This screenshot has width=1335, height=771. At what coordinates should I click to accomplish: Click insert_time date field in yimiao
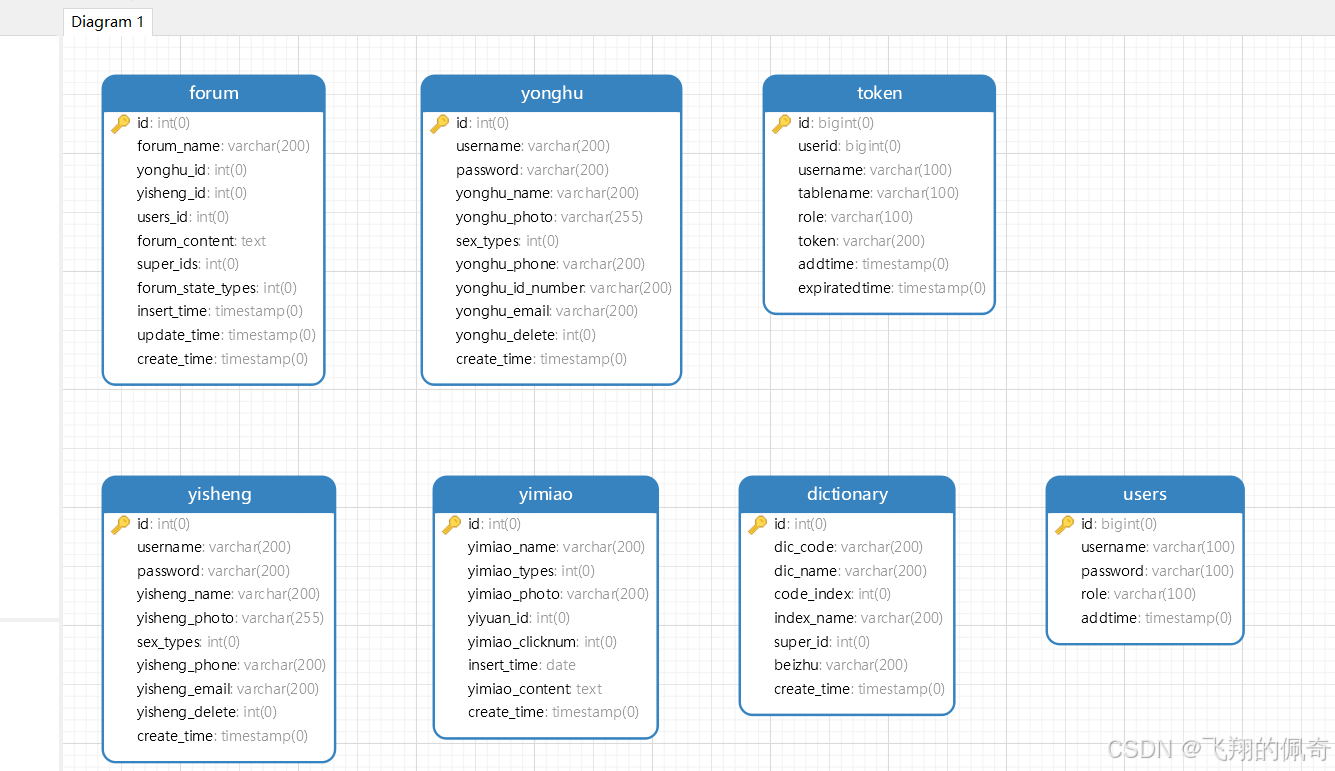(522, 665)
